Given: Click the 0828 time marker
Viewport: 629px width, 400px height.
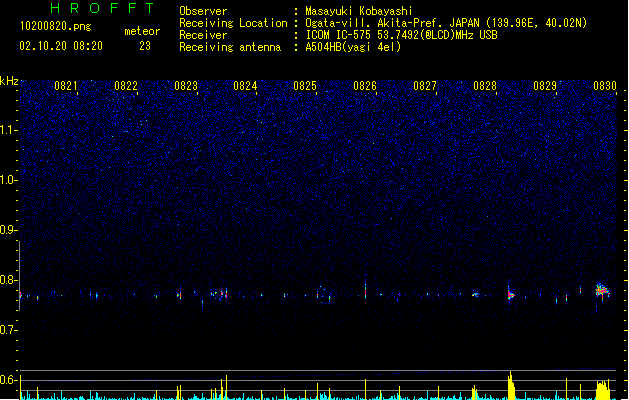Looking at the screenshot, I should point(485,86).
